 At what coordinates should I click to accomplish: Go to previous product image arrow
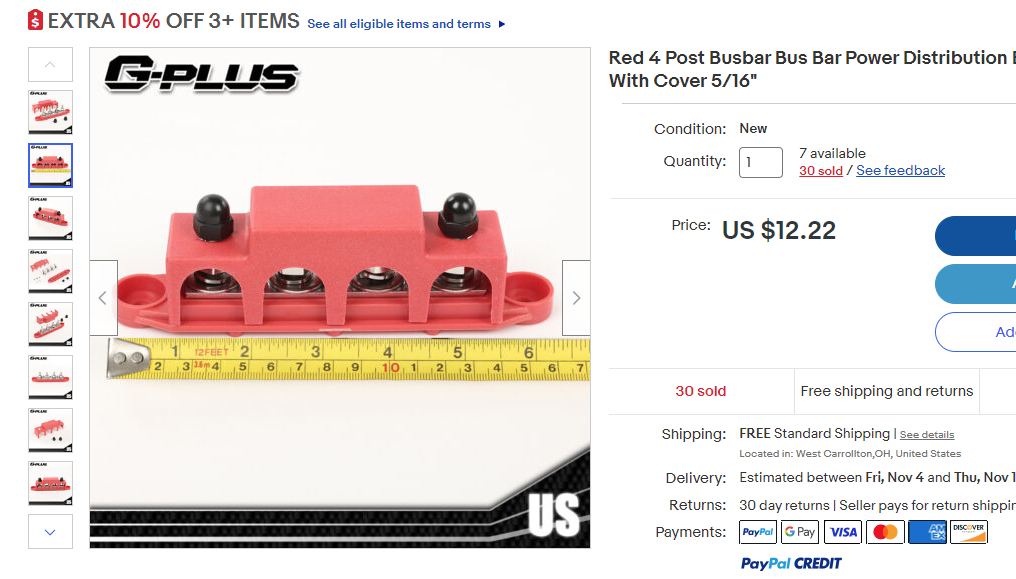[x=104, y=298]
